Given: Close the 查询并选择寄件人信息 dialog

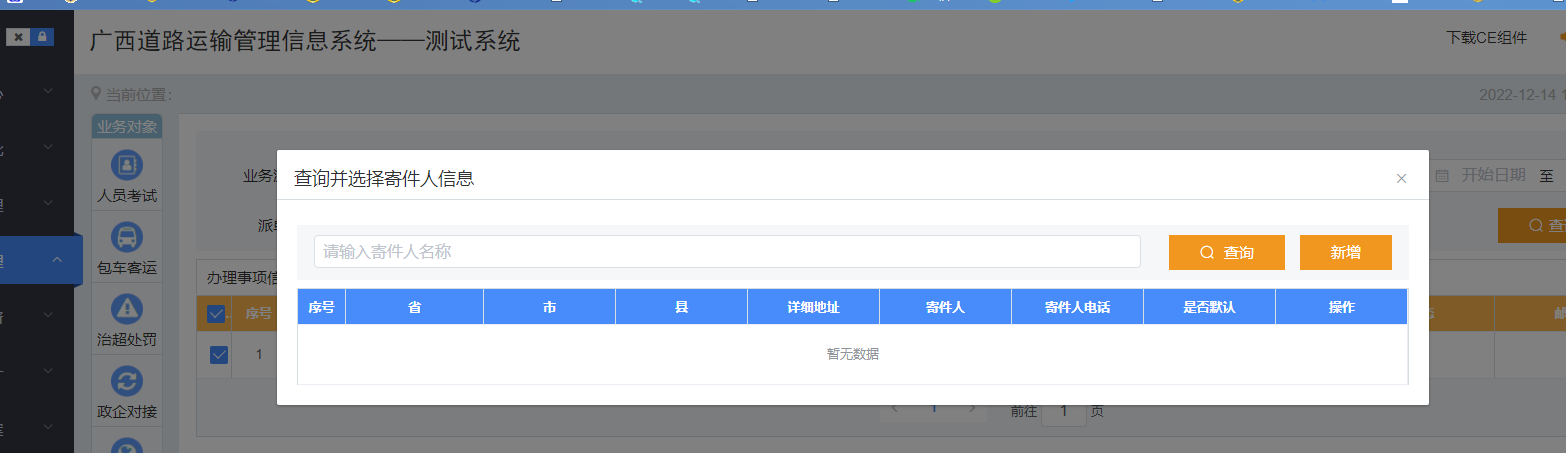Looking at the screenshot, I should point(1401,179).
